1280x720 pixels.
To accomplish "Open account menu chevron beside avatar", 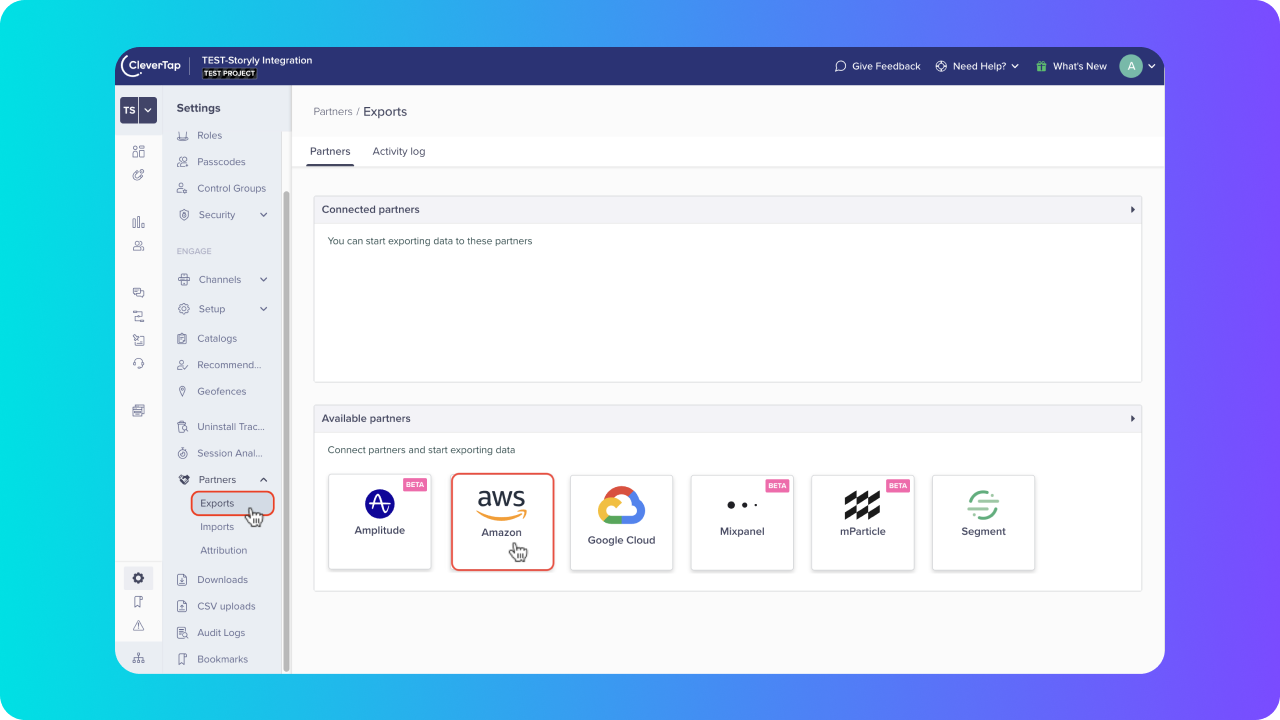I will pos(1152,67).
